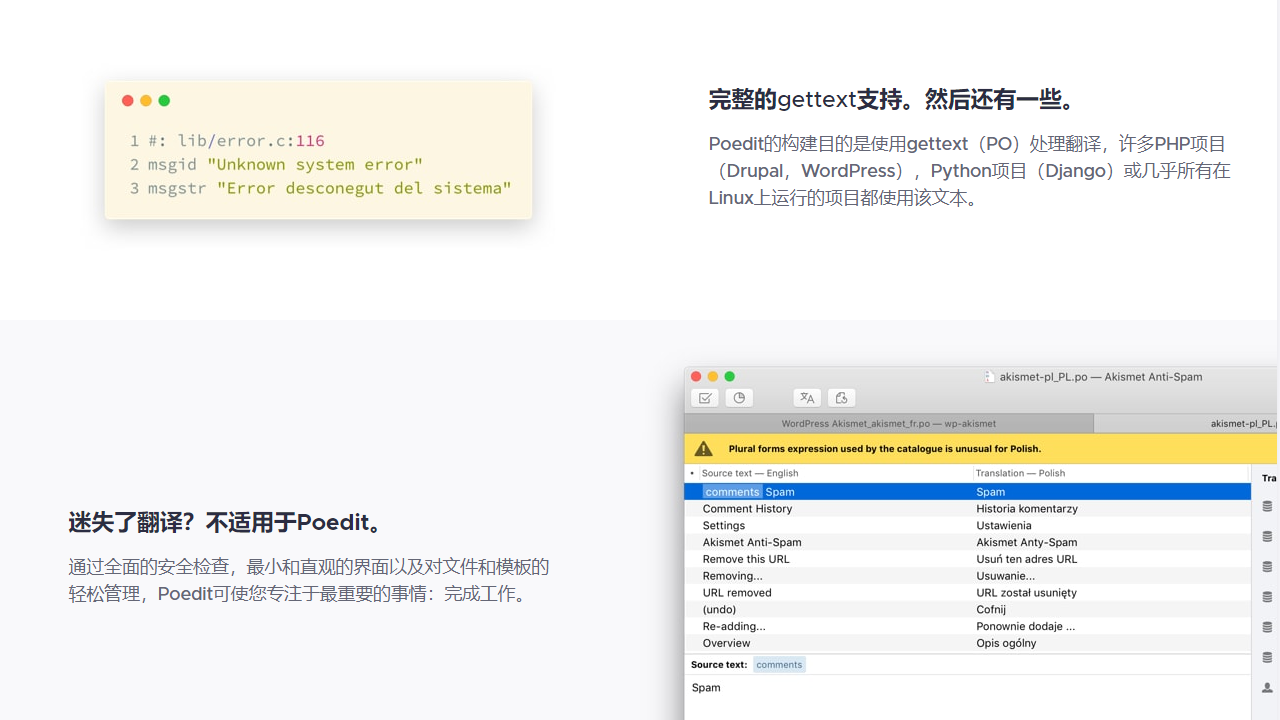Click the Pre-translate language icon in toolbar
This screenshot has height=720, width=1280.
(807, 397)
